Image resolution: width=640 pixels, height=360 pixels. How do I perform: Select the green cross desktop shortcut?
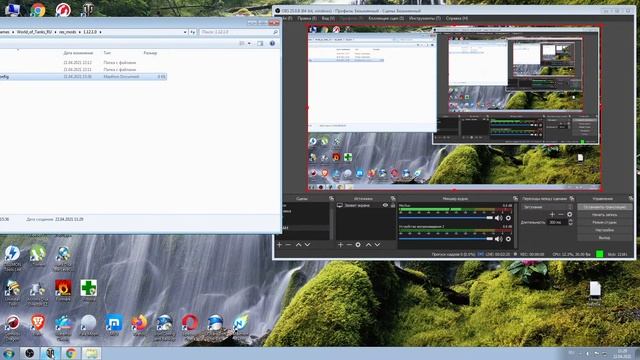click(89, 290)
